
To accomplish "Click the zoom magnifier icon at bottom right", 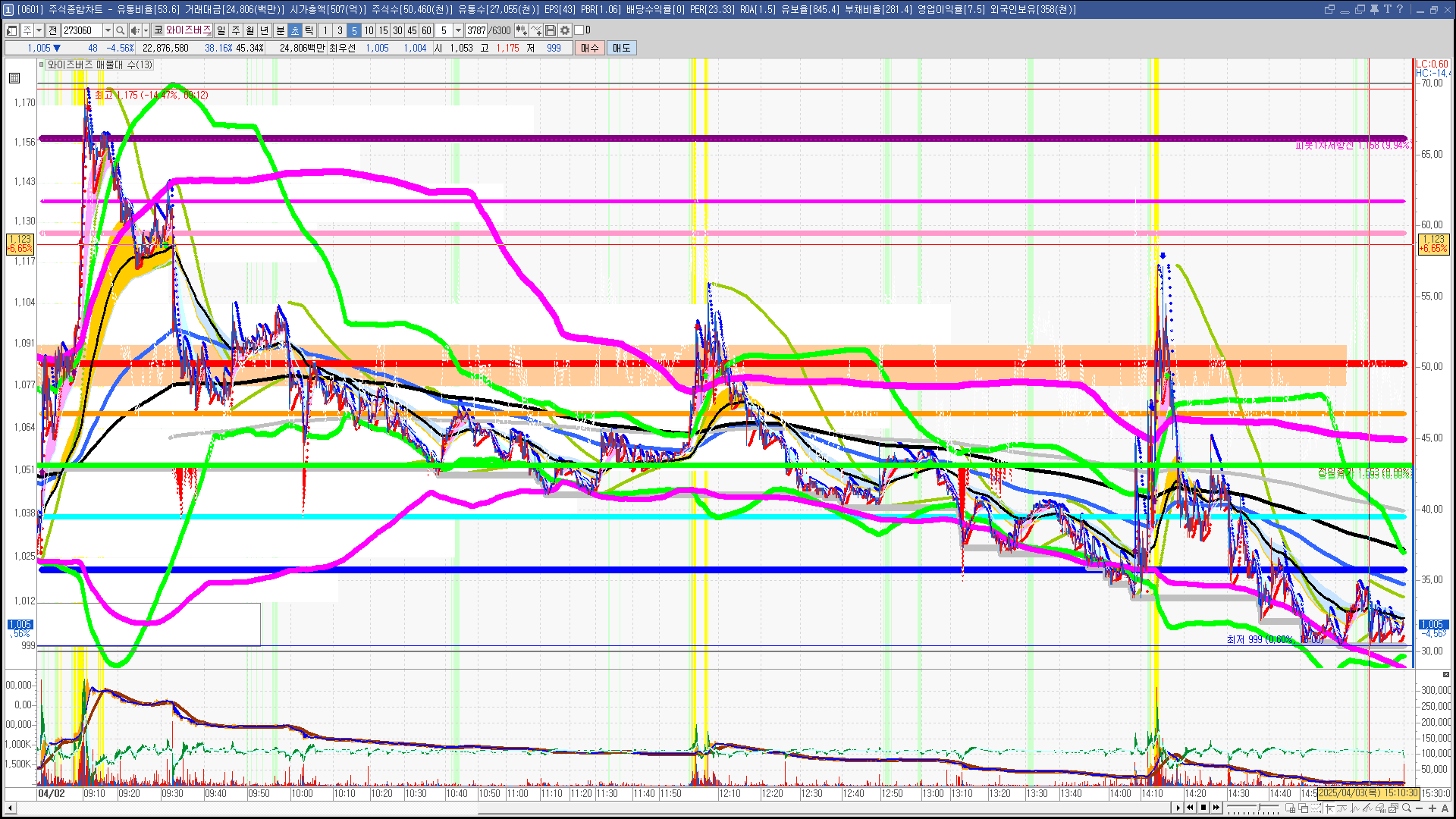I will point(1407,808).
